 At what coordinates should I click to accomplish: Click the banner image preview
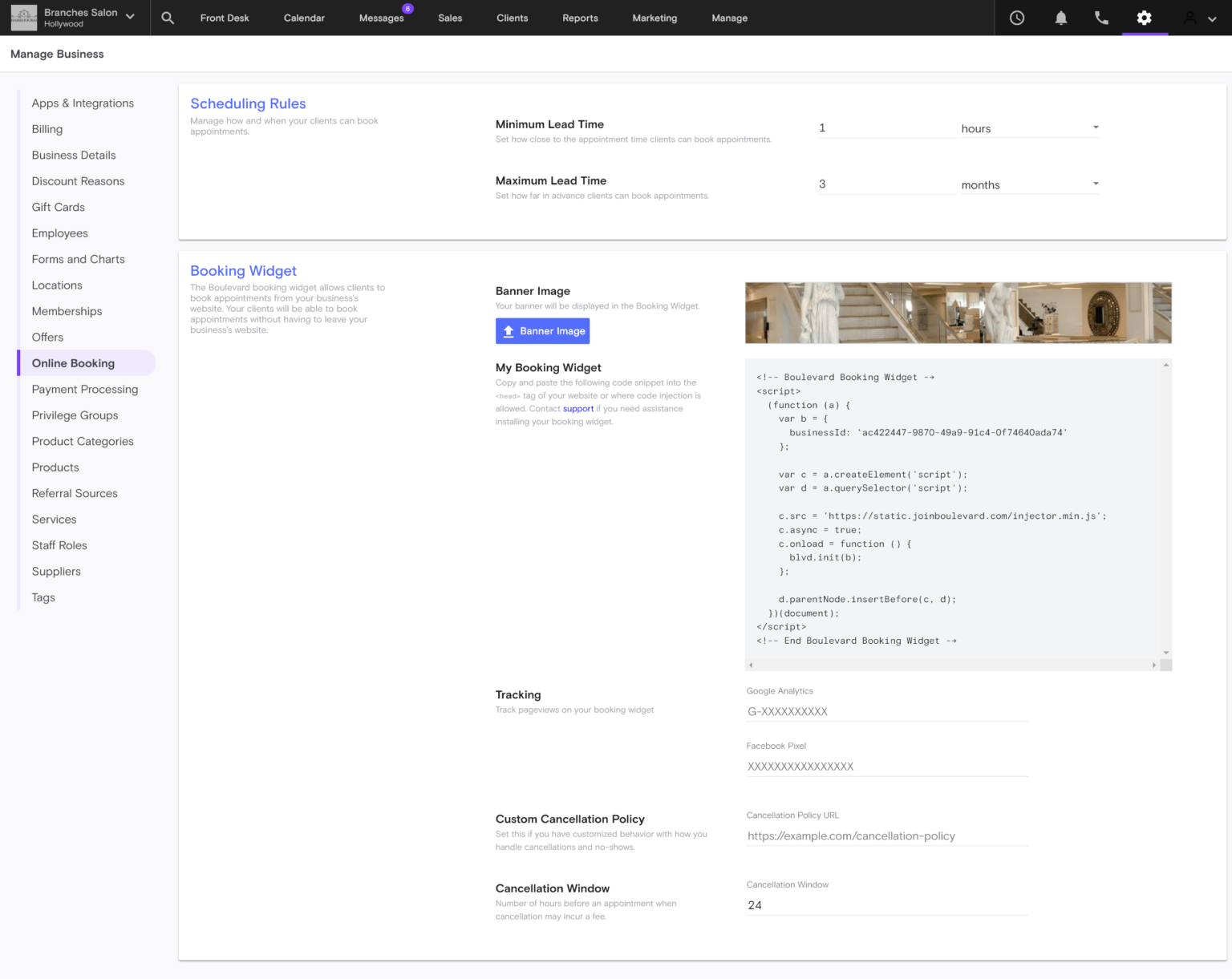[958, 312]
